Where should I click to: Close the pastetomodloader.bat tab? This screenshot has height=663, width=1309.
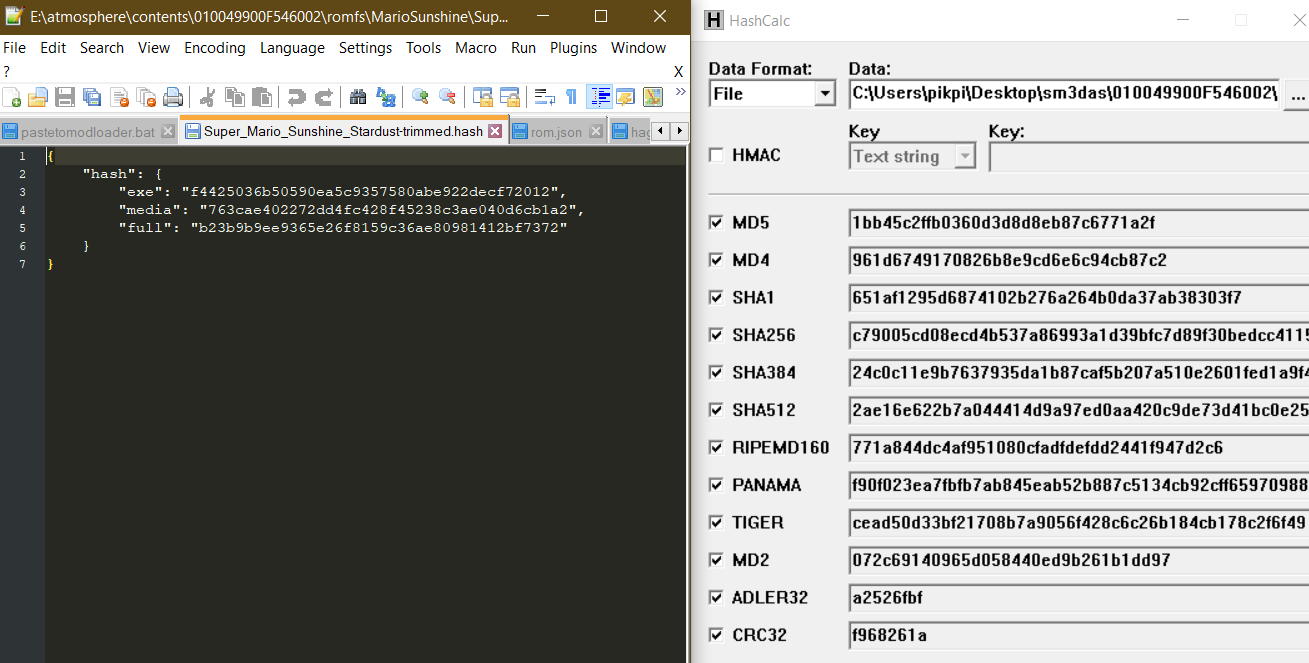coord(167,131)
